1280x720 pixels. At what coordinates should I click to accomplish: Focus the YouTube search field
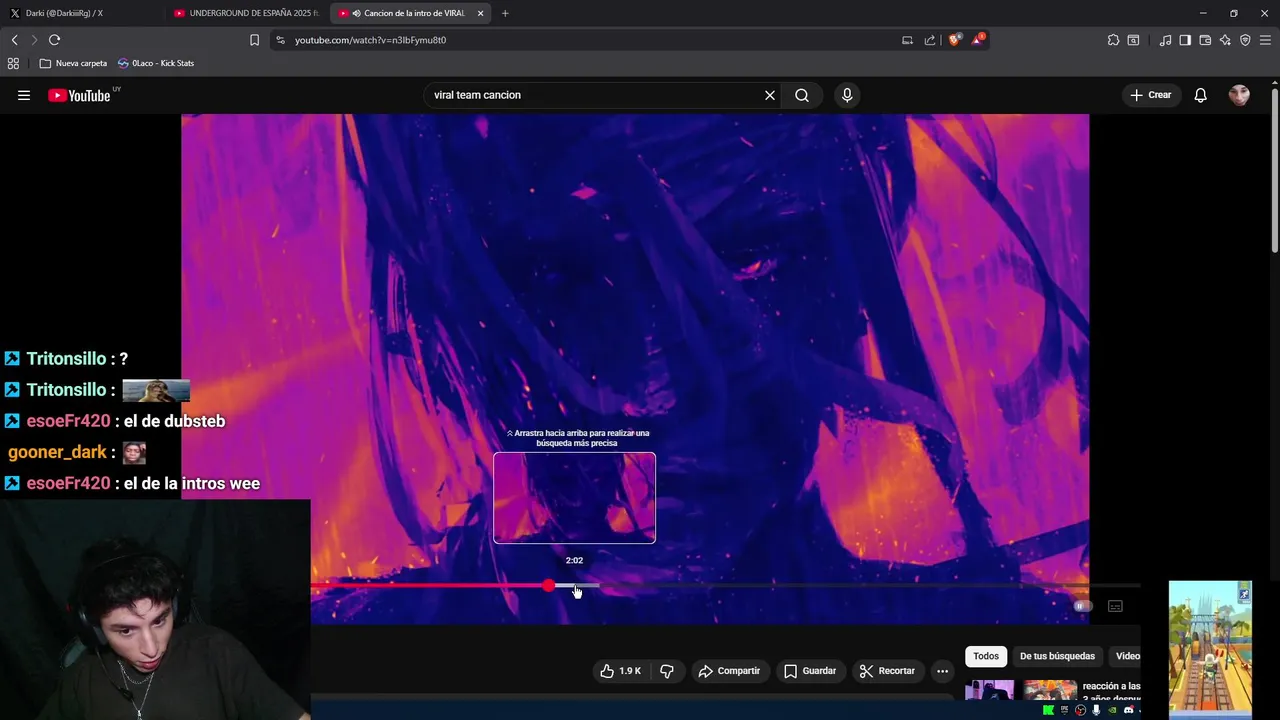coord(595,95)
